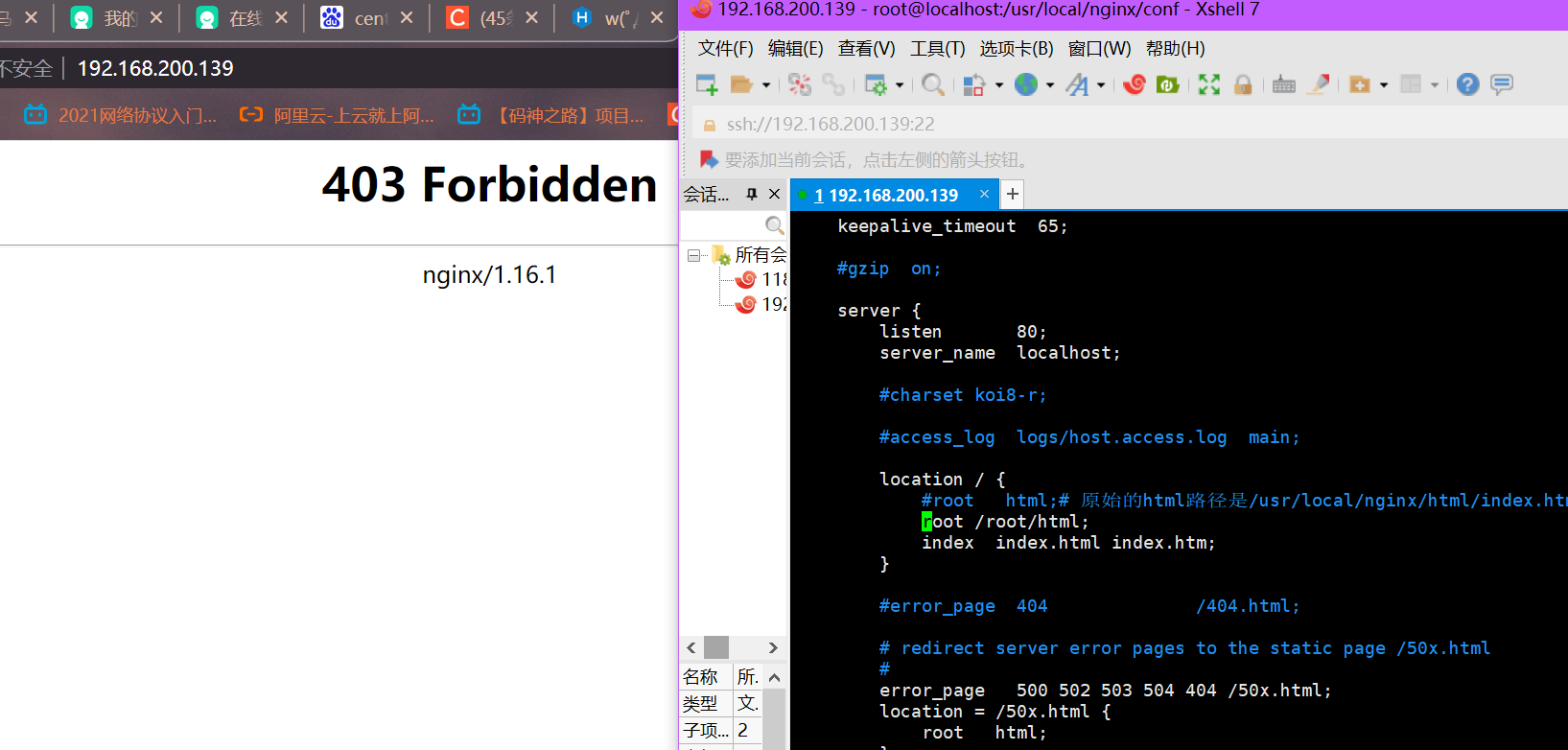Click the session panel horizontal scrollbar thumb

pos(716,647)
